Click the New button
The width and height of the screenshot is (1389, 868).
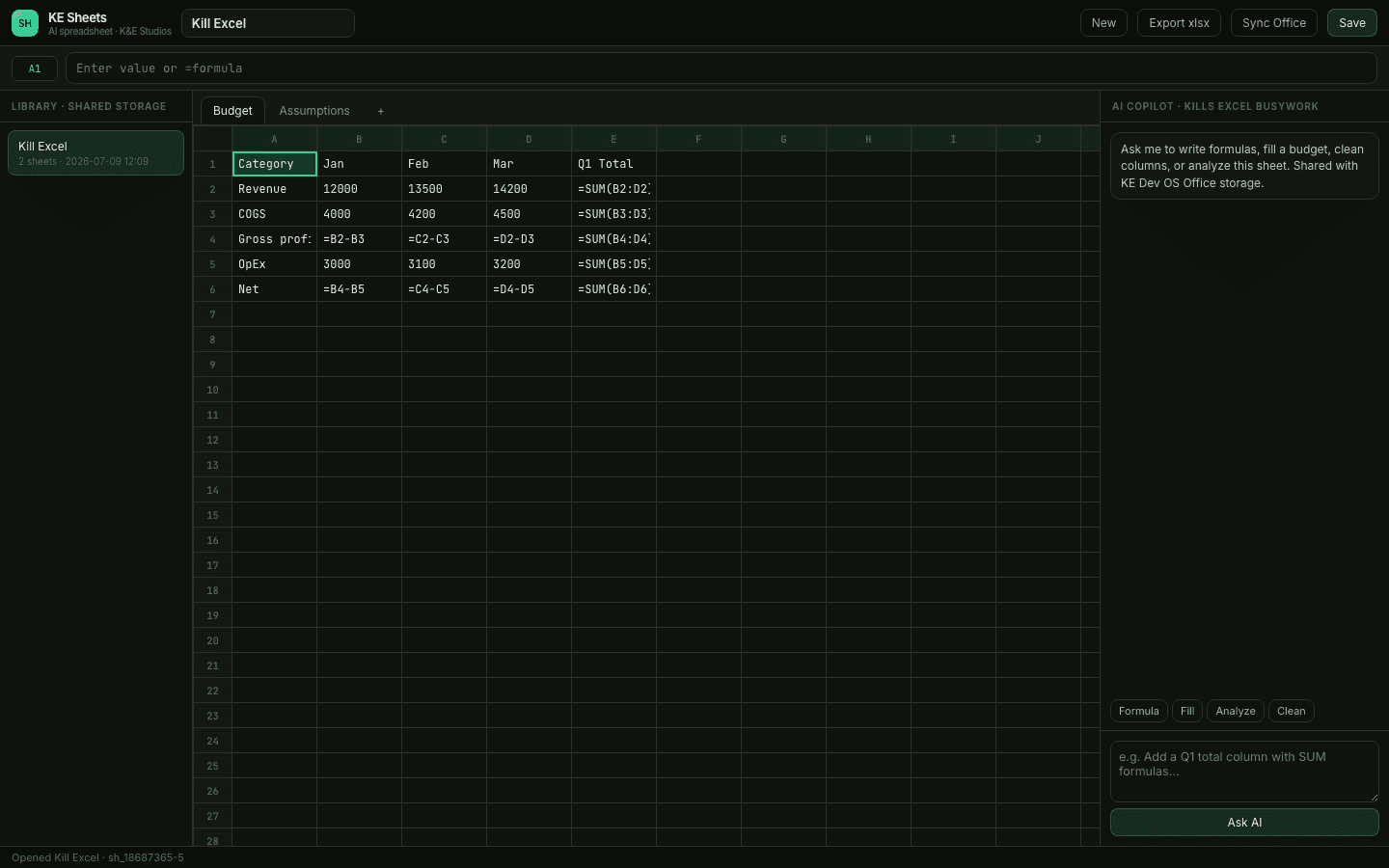(1103, 23)
